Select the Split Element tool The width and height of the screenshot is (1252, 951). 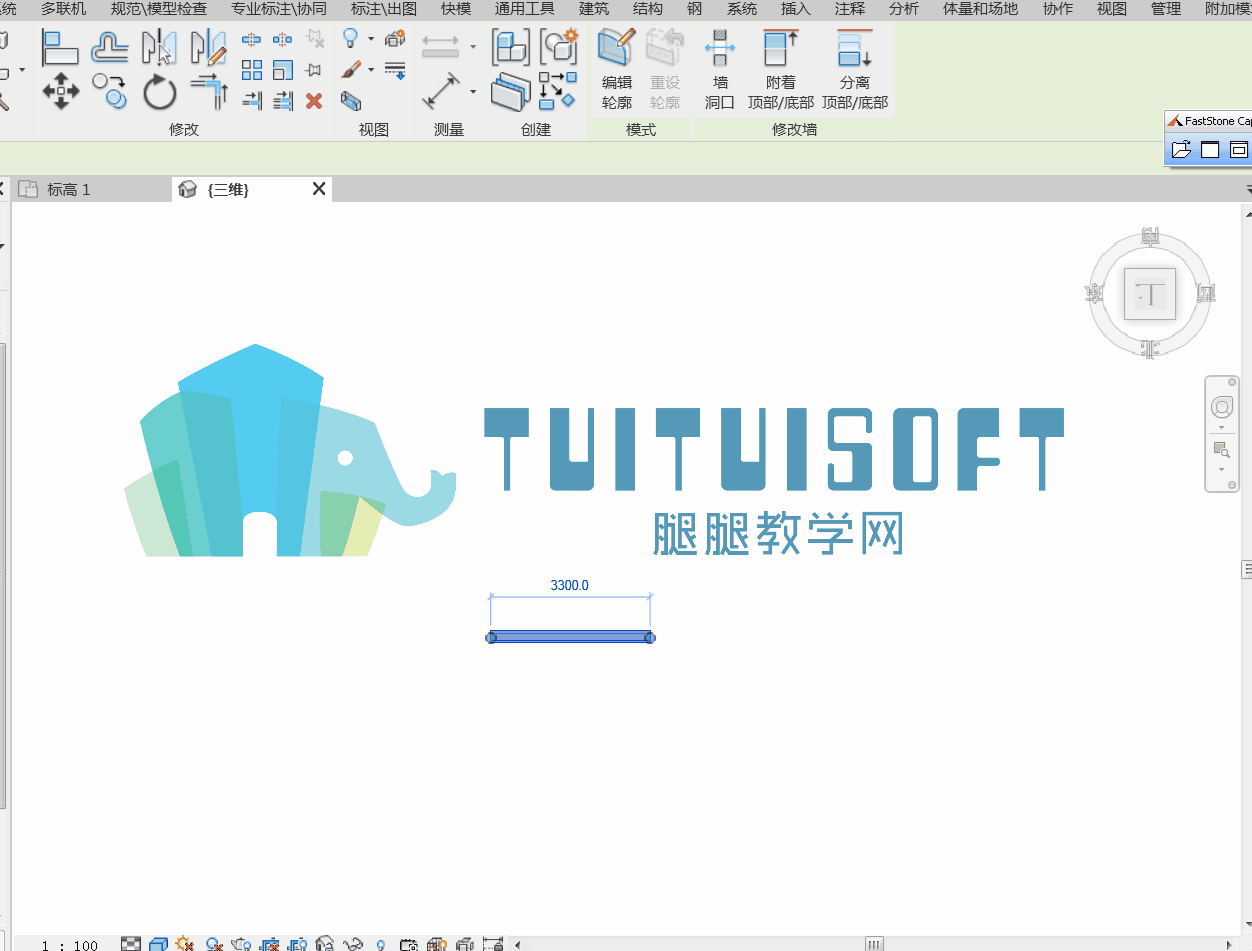pos(251,40)
